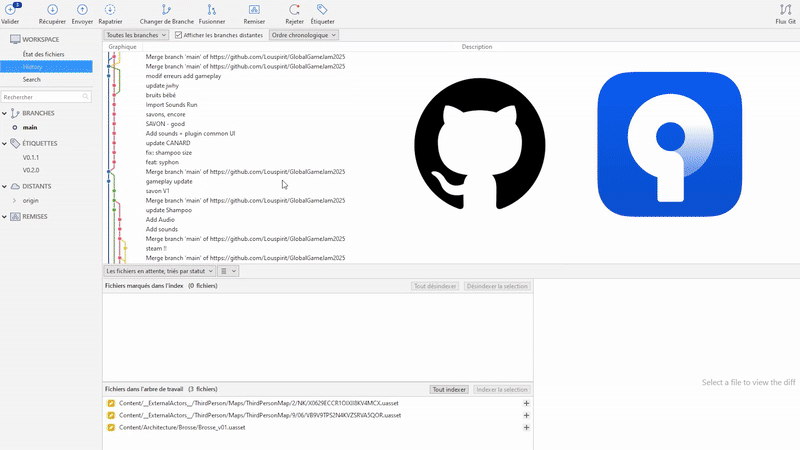Click the Fusionner merge icon
The height and width of the screenshot is (450, 800).
point(212,9)
